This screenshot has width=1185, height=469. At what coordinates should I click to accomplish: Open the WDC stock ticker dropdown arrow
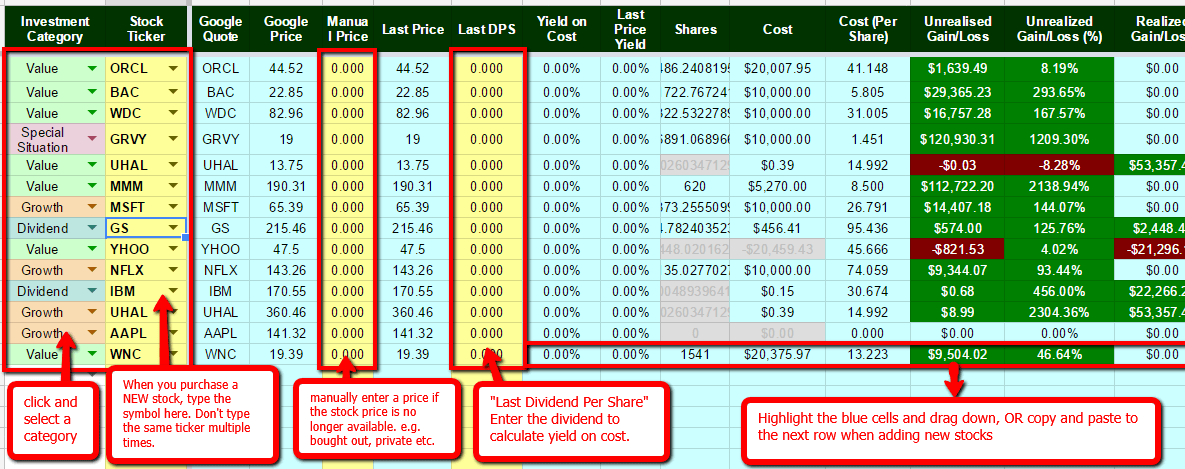[x=174, y=114]
